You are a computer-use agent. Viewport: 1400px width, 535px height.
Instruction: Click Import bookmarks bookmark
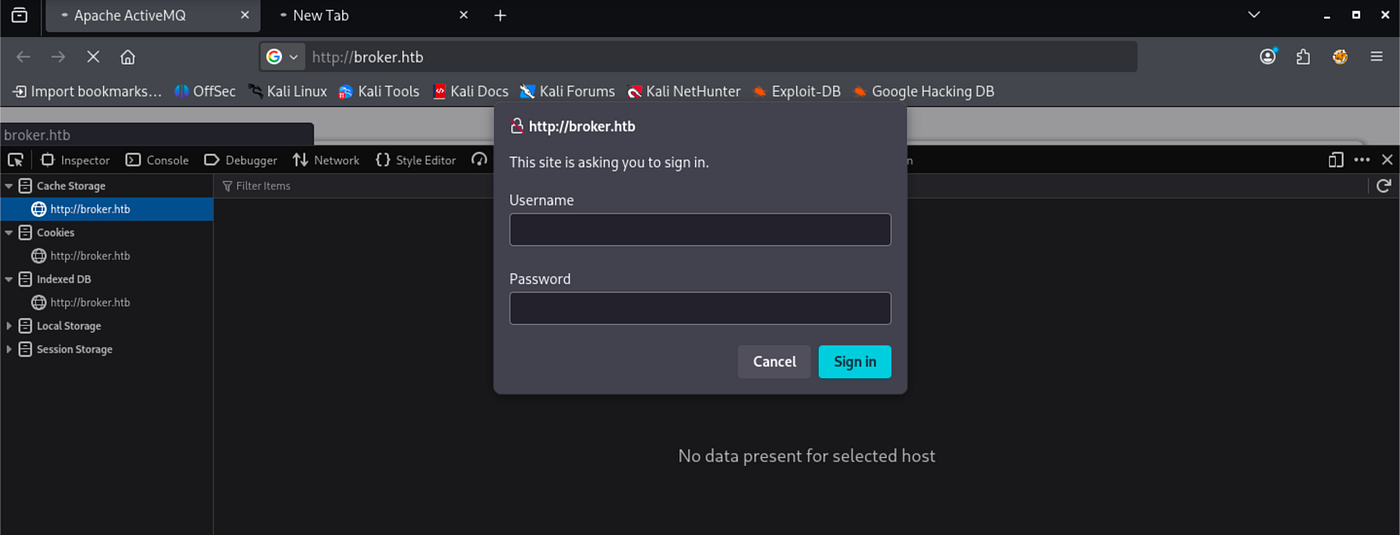pyautogui.click(x=87, y=91)
